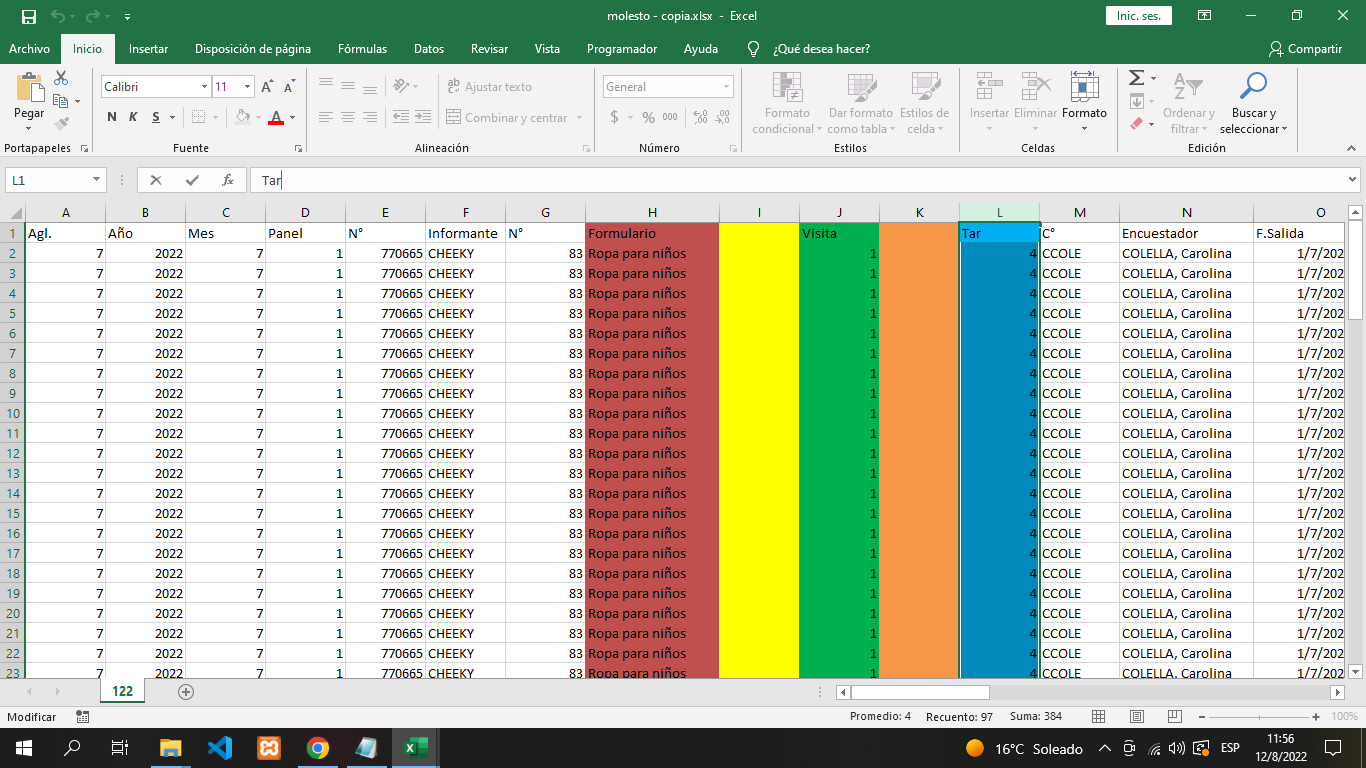Add a new sheet with plus icon
The width and height of the screenshot is (1366, 768).
coord(185,691)
